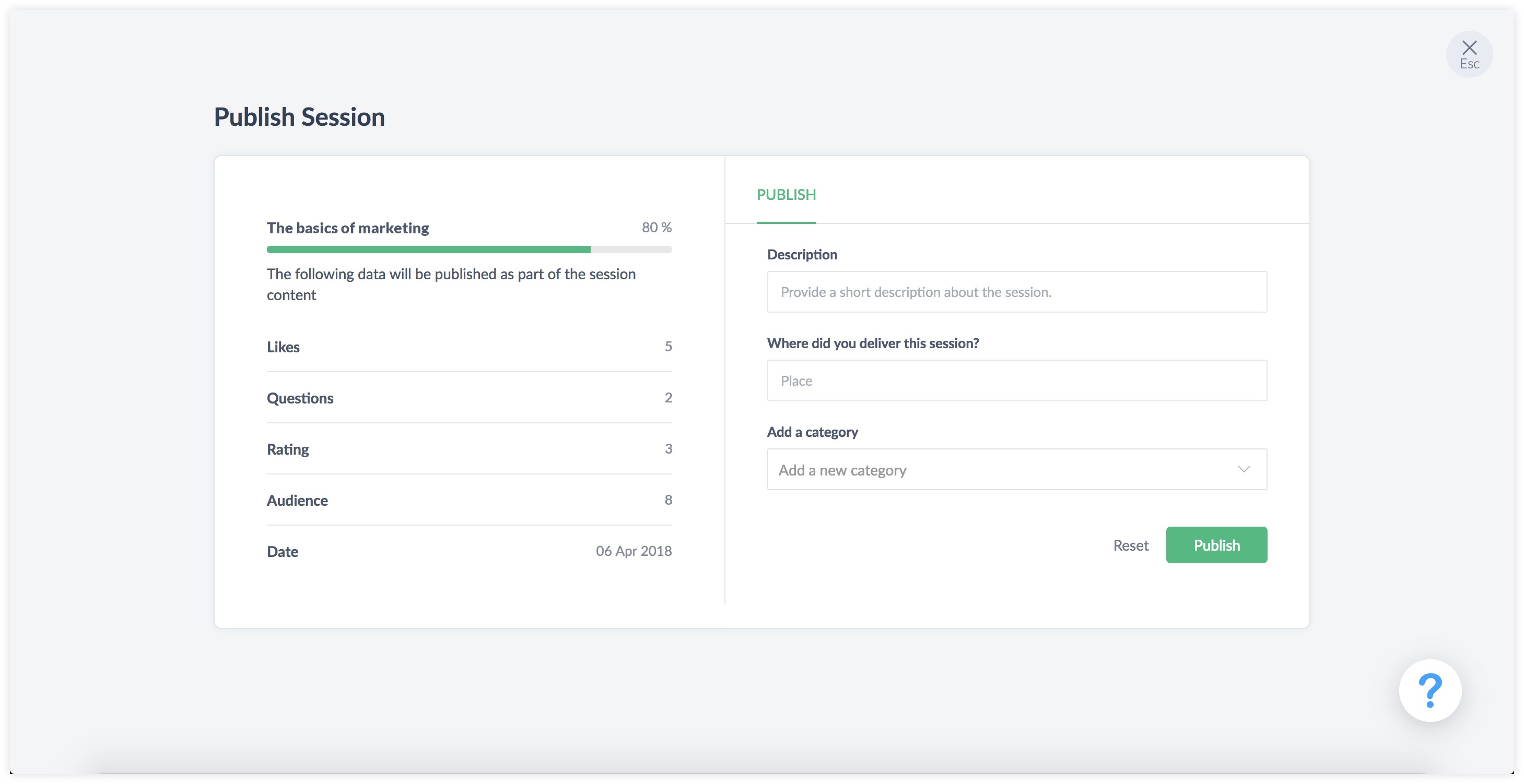Select the Audience data row
The image size is (1524, 784).
(468, 500)
